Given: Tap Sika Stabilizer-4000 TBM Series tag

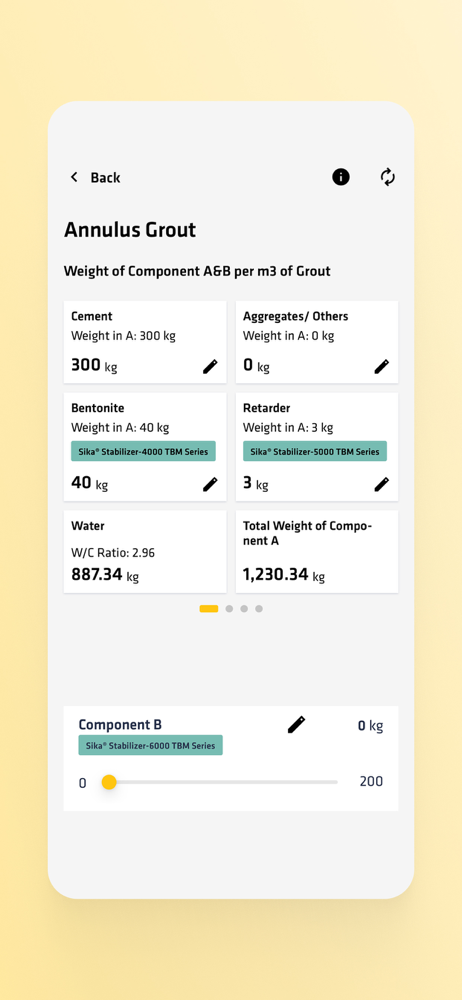Looking at the screenshot, I should pyautogui.click(x=144, y=452).
